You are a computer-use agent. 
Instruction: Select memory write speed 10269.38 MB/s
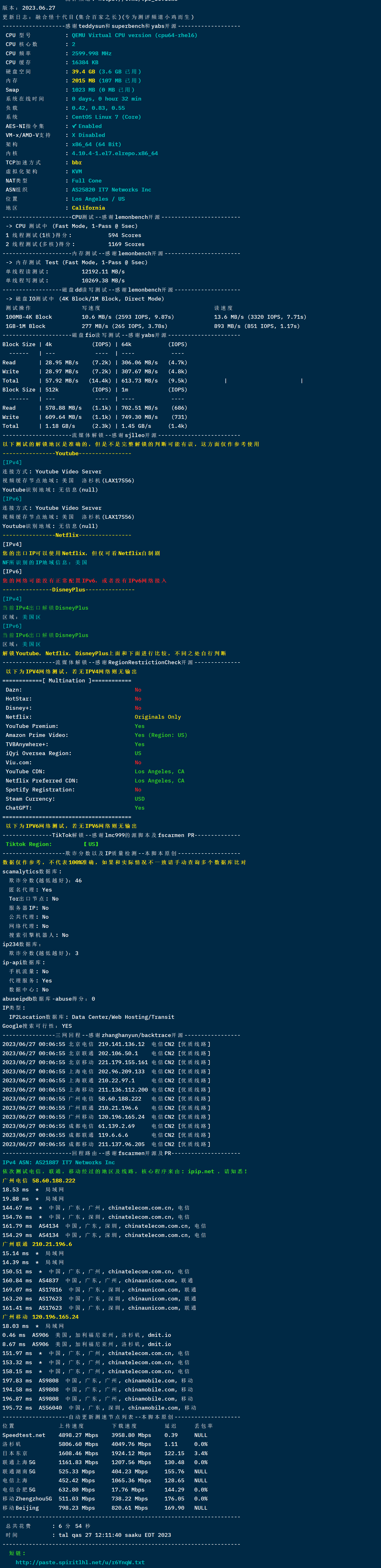pos(103,280)
